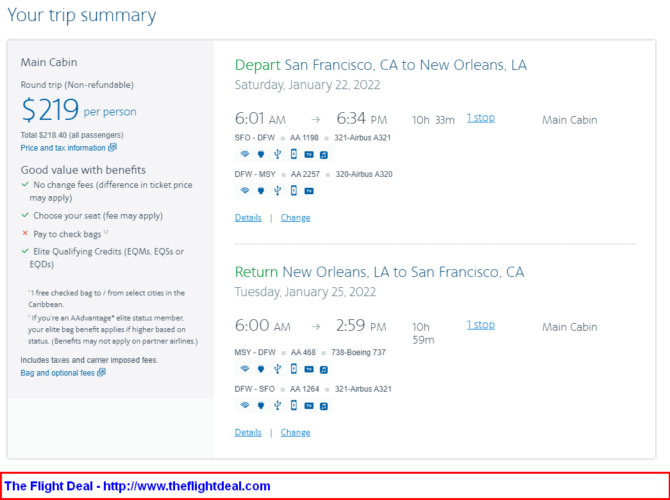Click the power outlet icon for SFO - DFW
670x500 pixels.
coord(261,154)
